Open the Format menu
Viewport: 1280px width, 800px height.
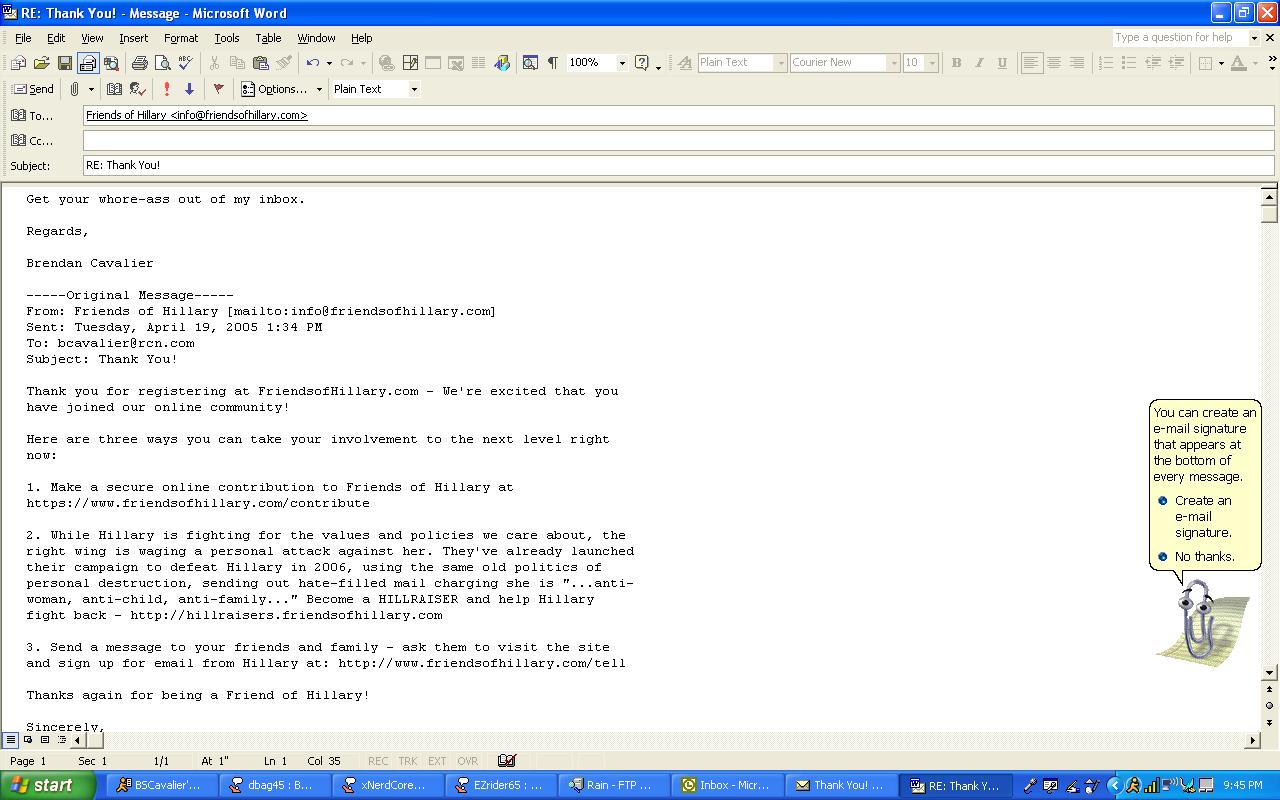point(181,38)
